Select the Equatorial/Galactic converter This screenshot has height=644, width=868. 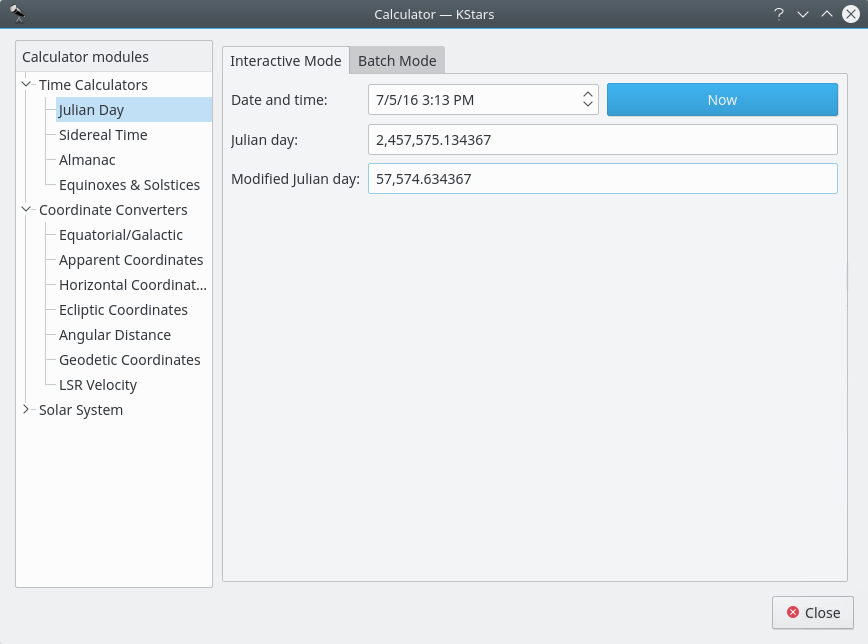click(121, 235)
